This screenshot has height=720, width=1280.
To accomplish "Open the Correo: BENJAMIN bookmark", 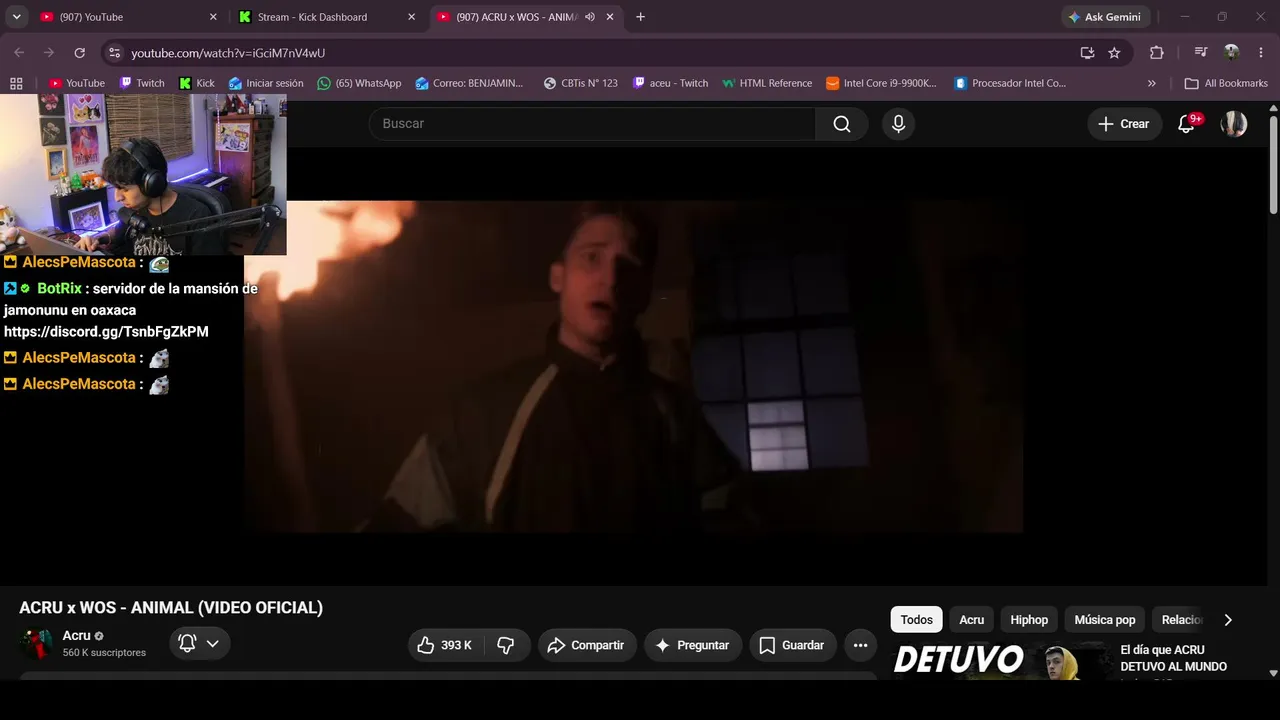I will (x=469, y=83).
